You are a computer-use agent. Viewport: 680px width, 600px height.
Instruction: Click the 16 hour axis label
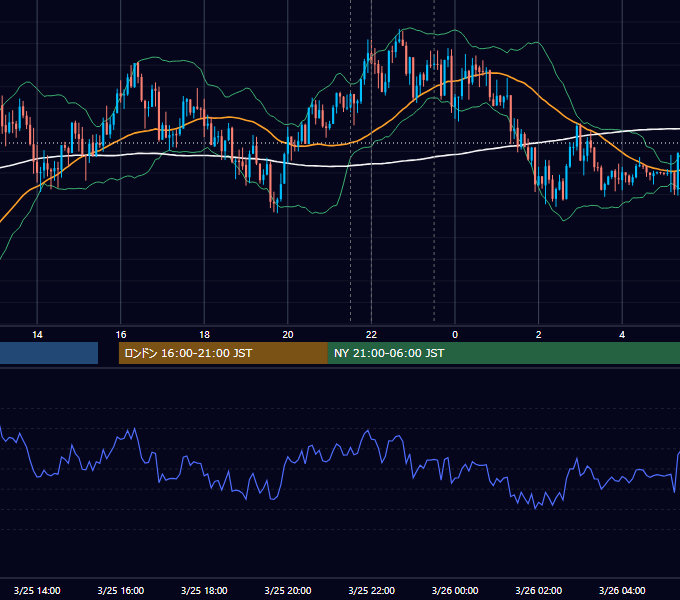pos(121,335)
